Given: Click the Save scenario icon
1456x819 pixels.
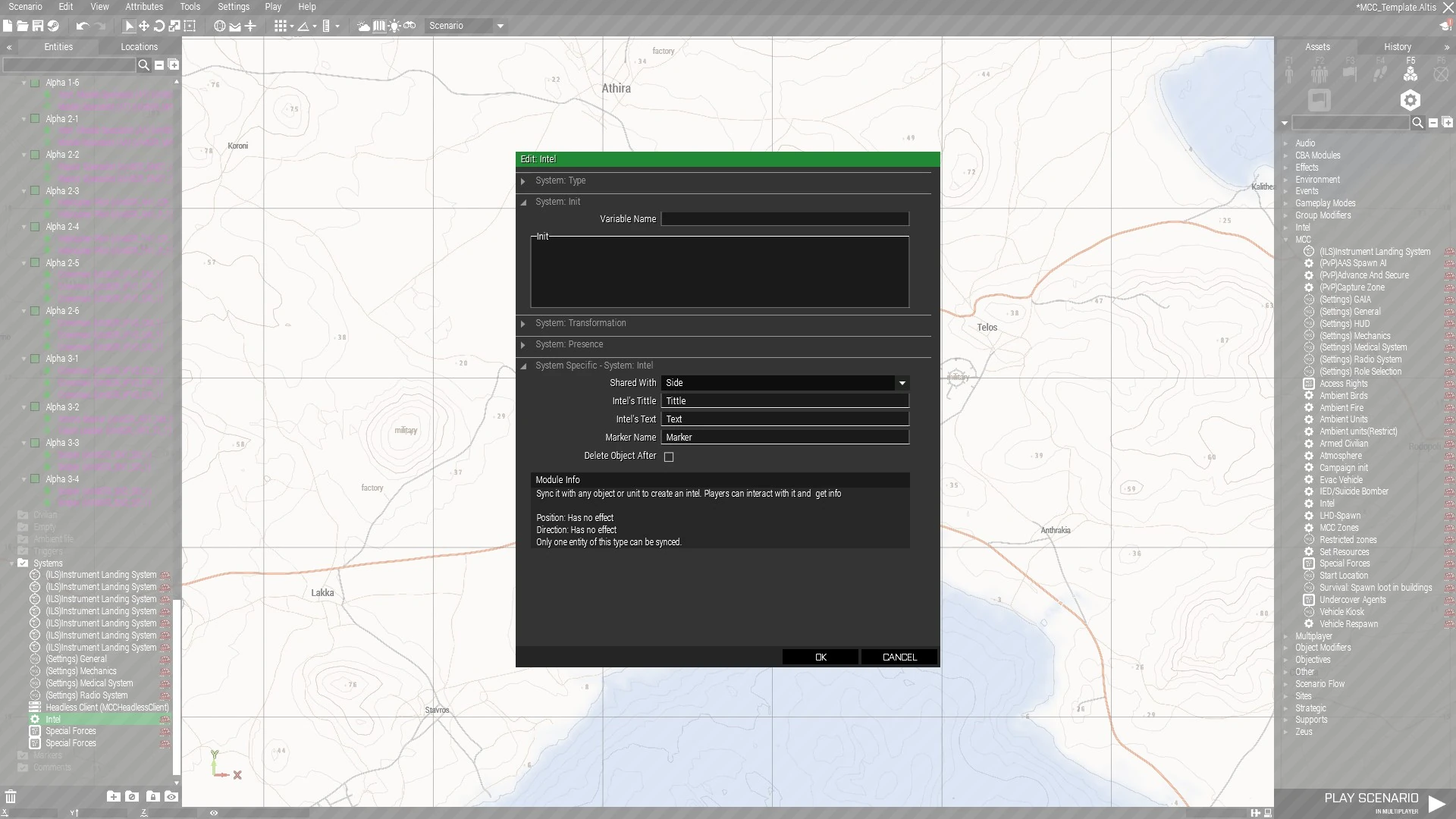Looking at the screenshot, I should (x=37, y=26).
